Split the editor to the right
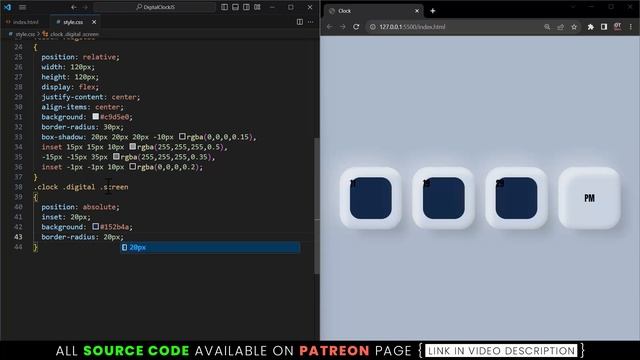Viewport: 640px width, 360px height. [300, 22]
